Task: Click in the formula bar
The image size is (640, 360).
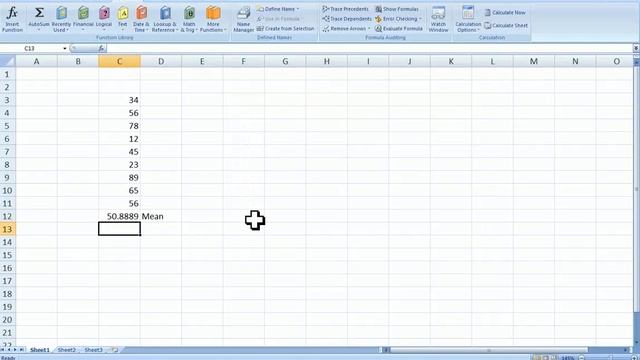Action: click(x=369, y=49)
